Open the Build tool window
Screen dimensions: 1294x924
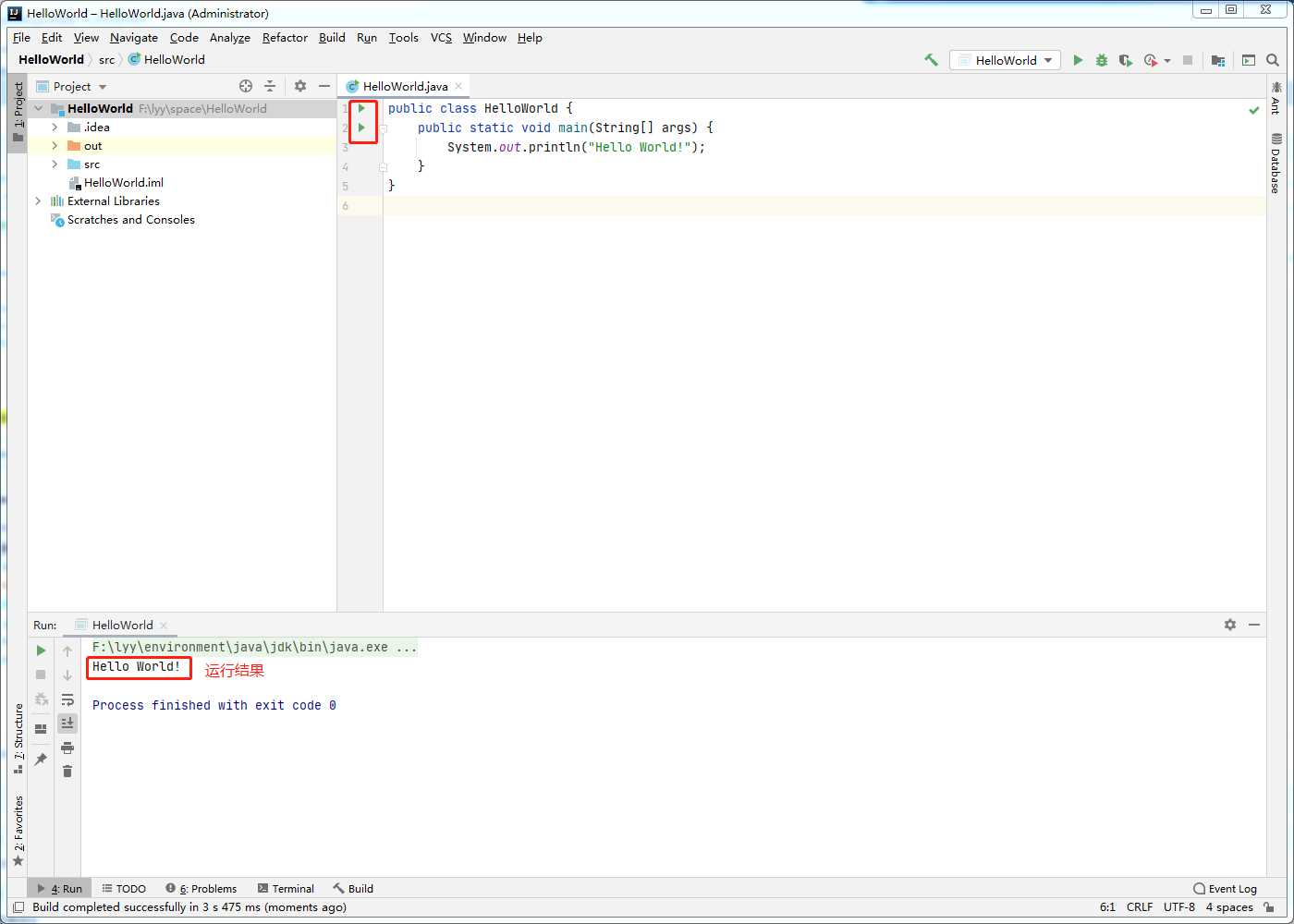point(353,888)
